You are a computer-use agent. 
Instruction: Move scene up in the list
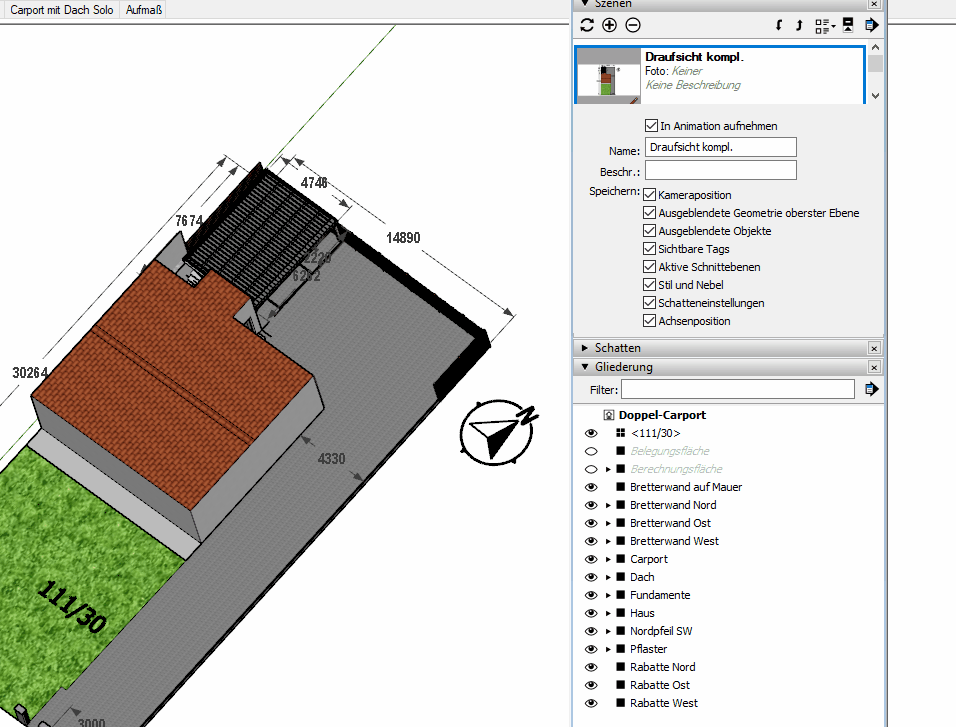(799, 25)
